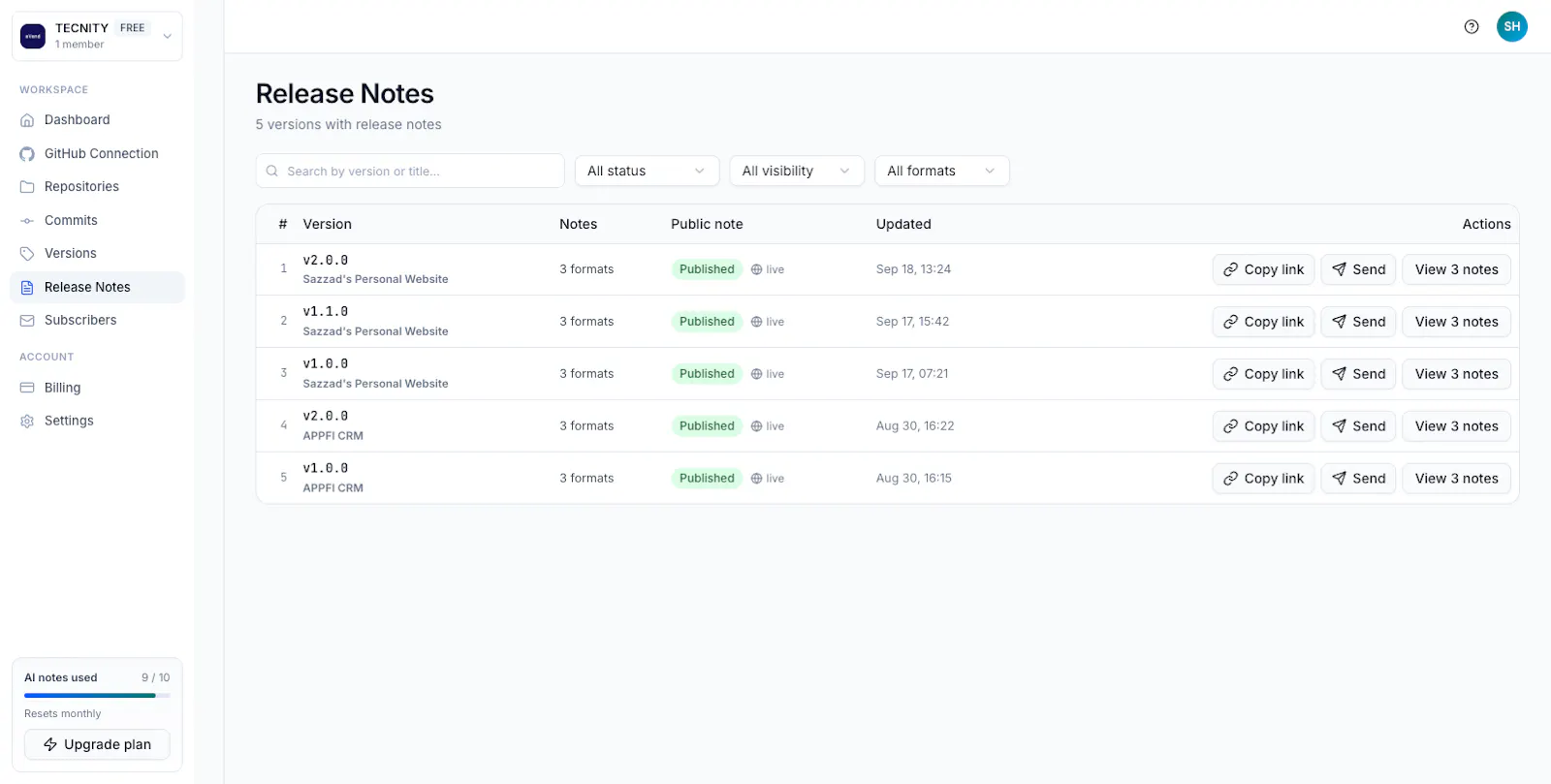View 3 notes for v1.0.0 Sazzad's Personal Website
This screenshot has height=784, width=1551.
1456,374
